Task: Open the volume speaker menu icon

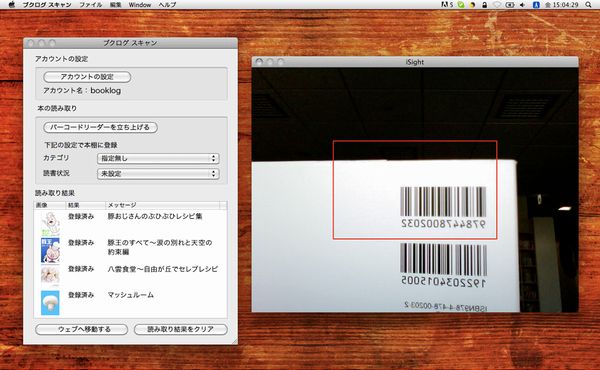Action: tap(522, 5)
